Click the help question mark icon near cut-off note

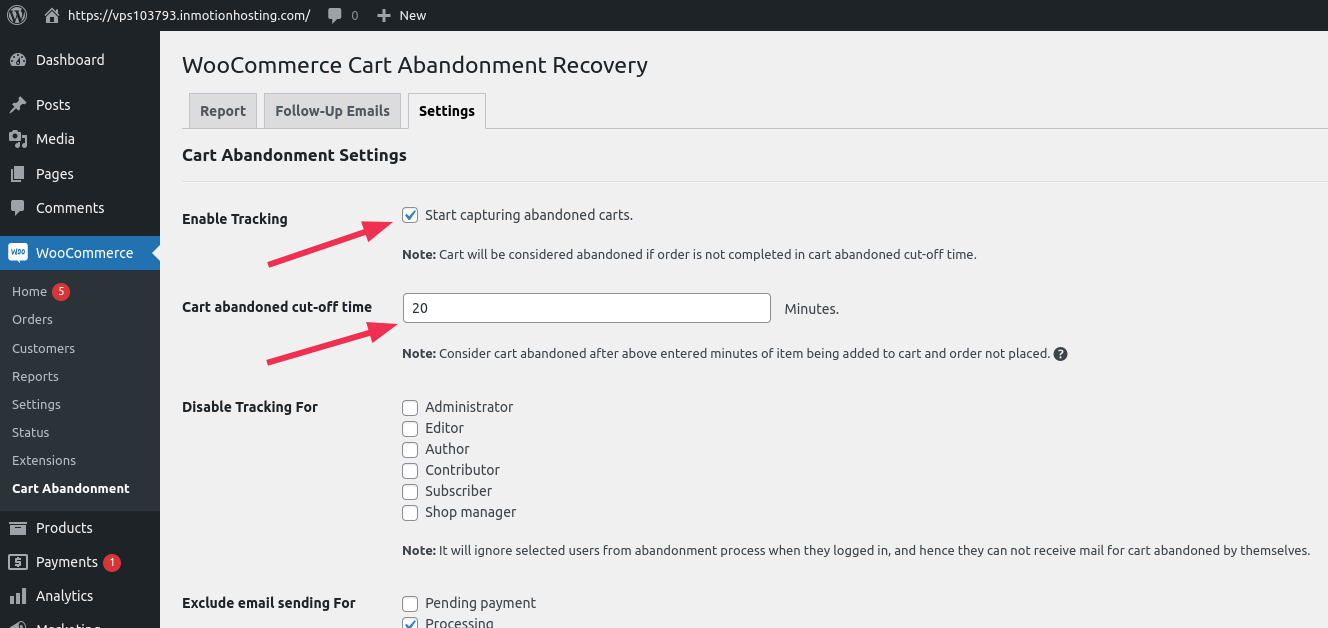pyautogui.click(x=1061, y=353)
